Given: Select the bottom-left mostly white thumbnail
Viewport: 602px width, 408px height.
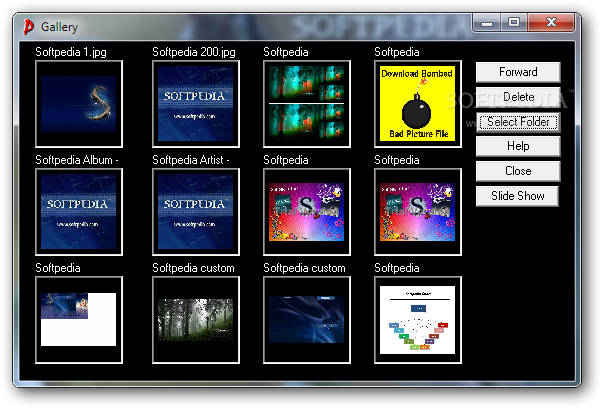Looking at the screenshot, I should coord(79,320).
